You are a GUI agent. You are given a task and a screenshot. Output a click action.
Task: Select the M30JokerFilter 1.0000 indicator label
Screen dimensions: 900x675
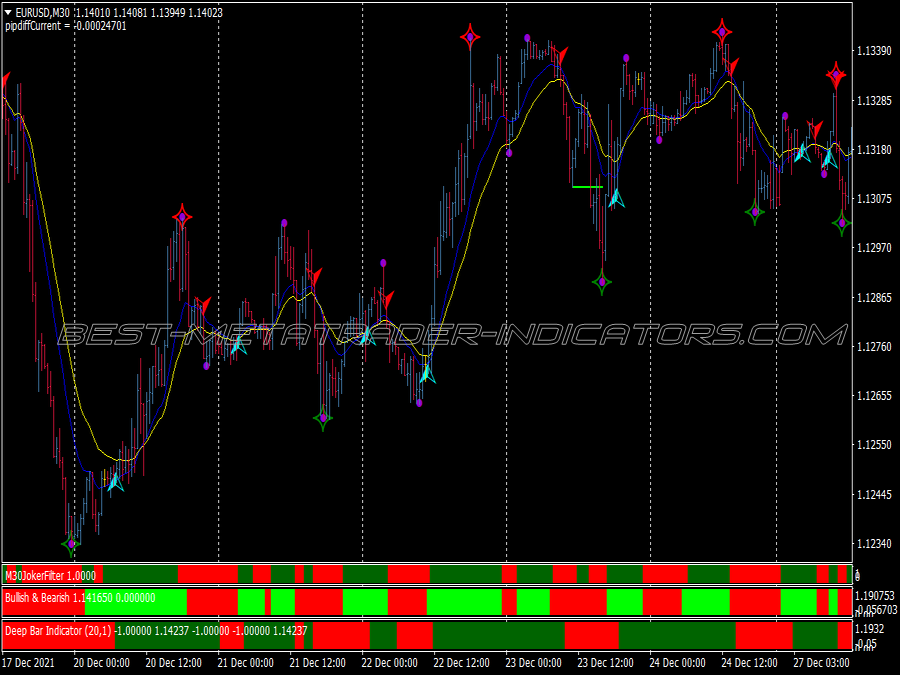tap(51, 575)
